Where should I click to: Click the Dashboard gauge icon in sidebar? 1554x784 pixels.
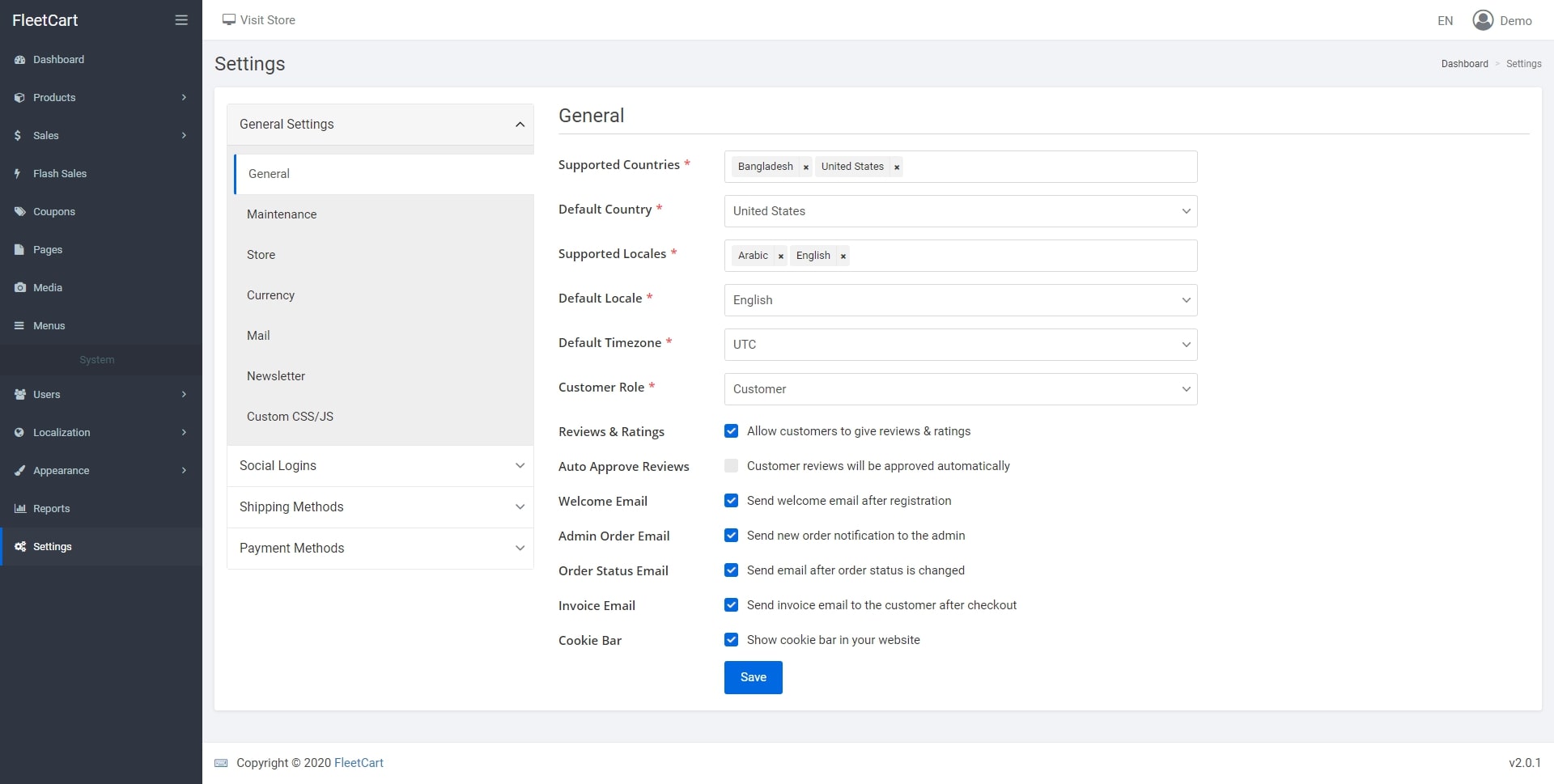pos(20,60)
